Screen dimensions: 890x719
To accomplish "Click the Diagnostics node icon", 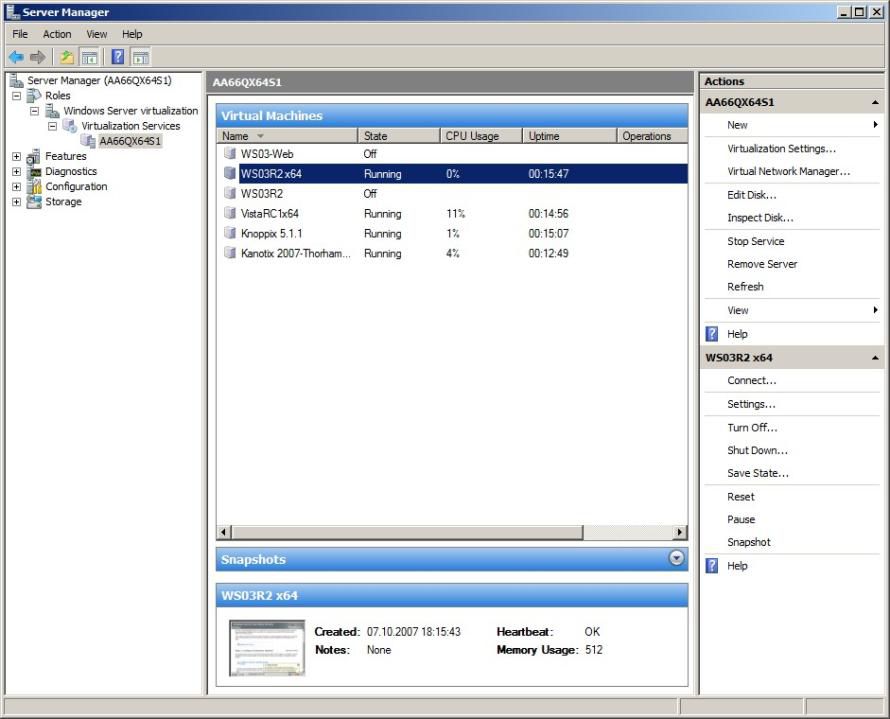I will click(x=35, y=171).
